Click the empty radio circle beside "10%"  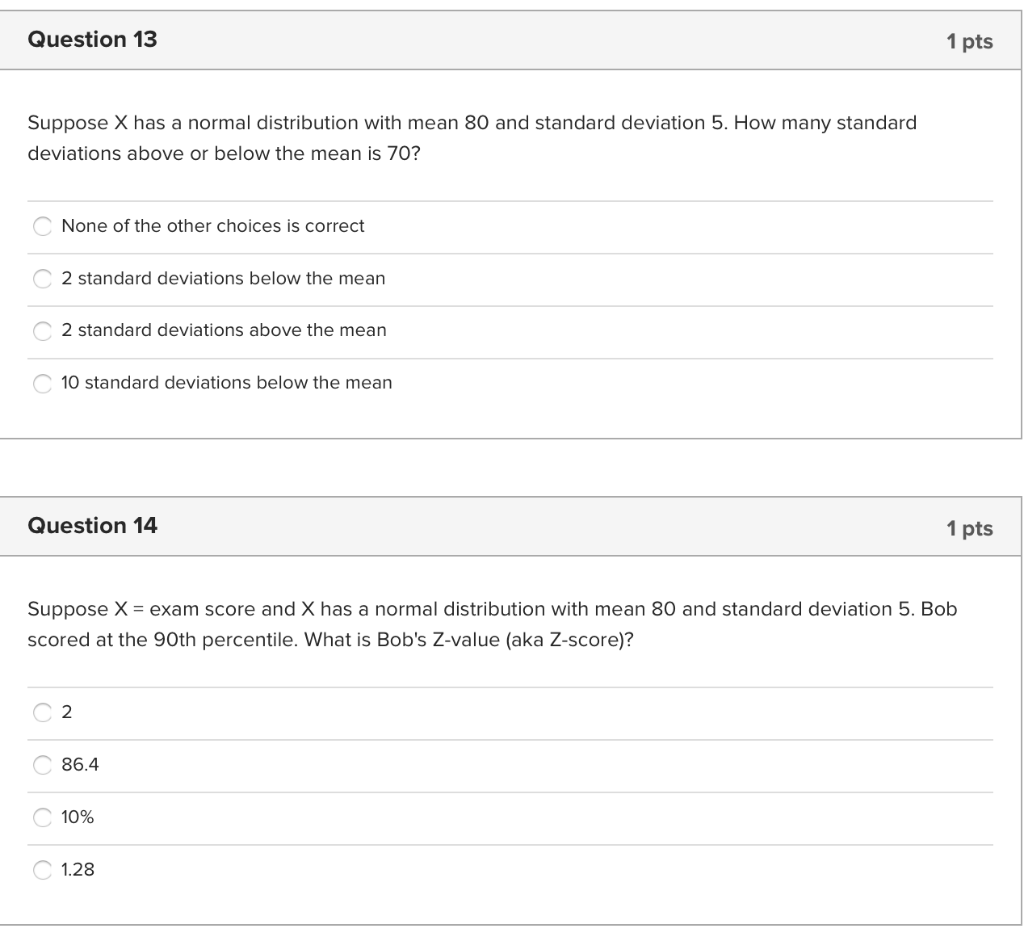(x=42, y=817)
